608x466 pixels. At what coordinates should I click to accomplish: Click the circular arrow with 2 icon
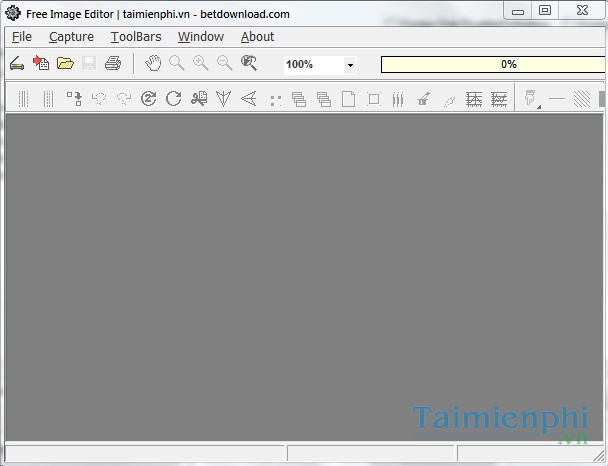pyautogui.click(x=149, y=98)
